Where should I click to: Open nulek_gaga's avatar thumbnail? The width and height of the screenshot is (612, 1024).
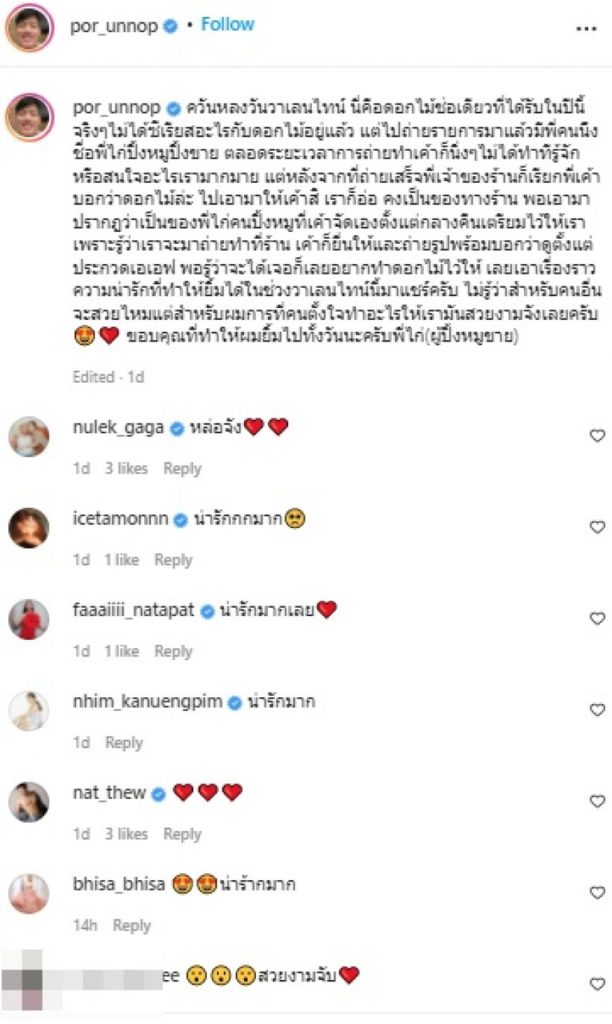pos(29,436)
